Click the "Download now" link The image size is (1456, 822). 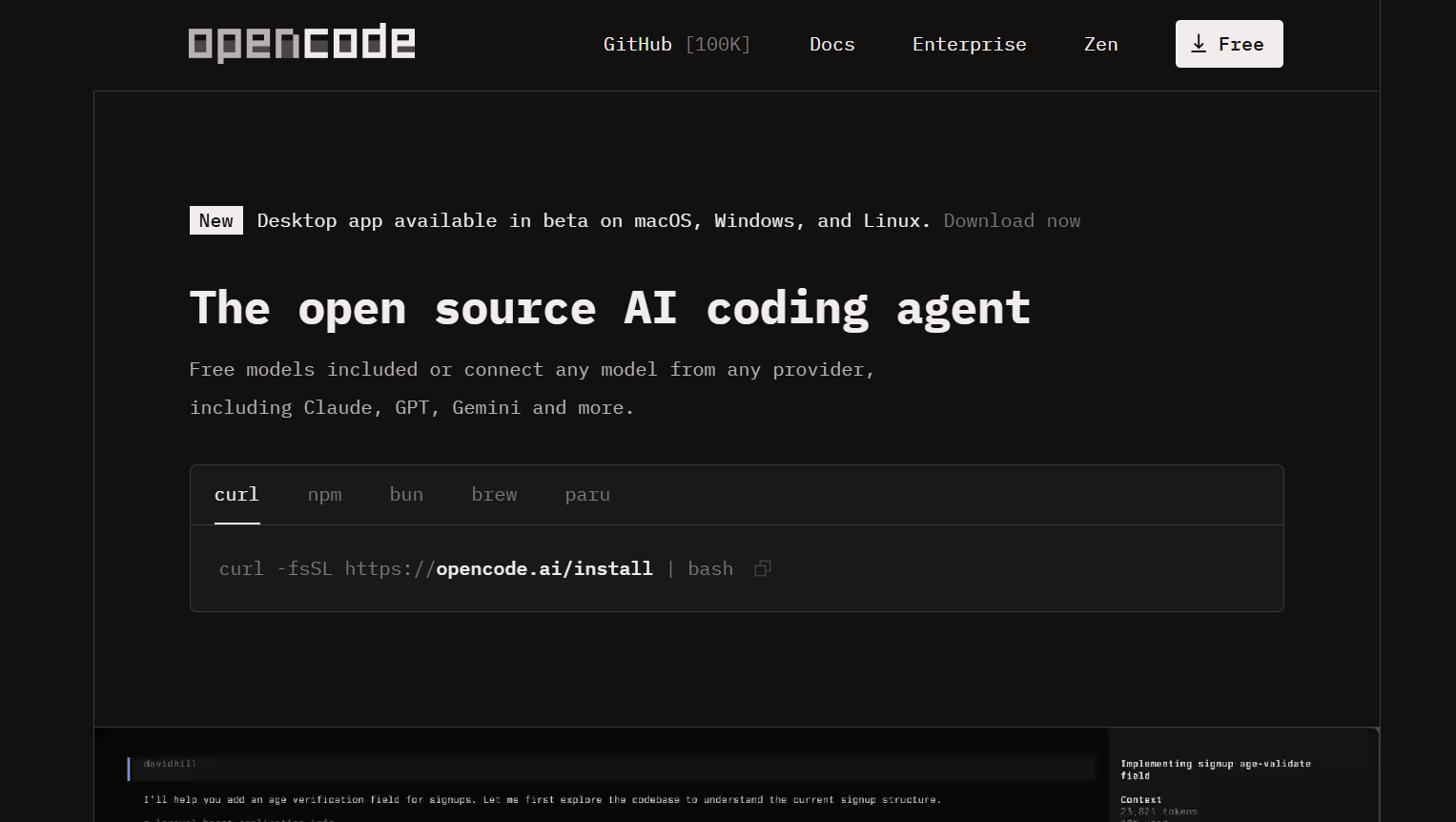coord(1012,220)
